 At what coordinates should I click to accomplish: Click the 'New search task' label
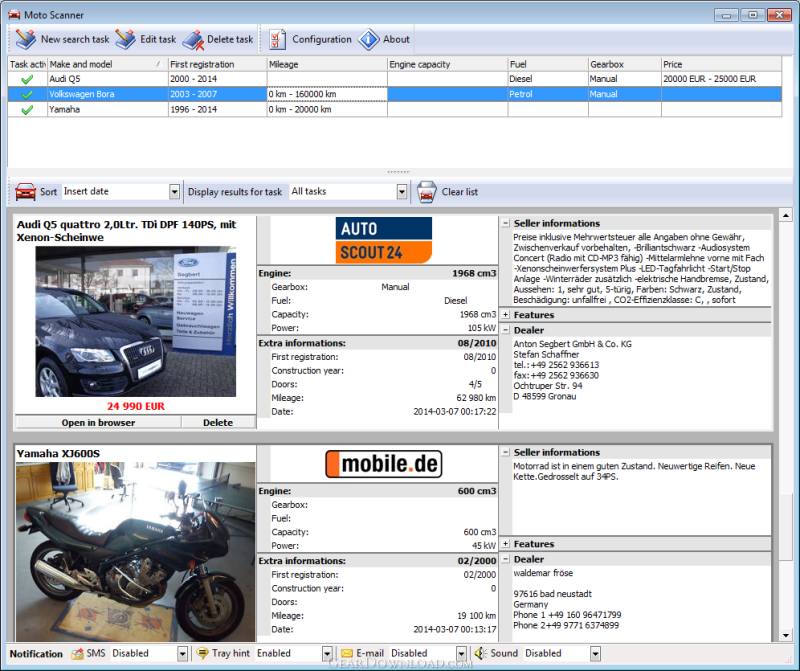point(75,39)
